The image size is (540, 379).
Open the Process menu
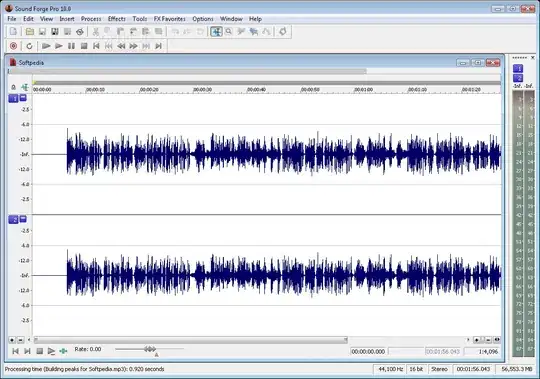(x=91, y=19)
